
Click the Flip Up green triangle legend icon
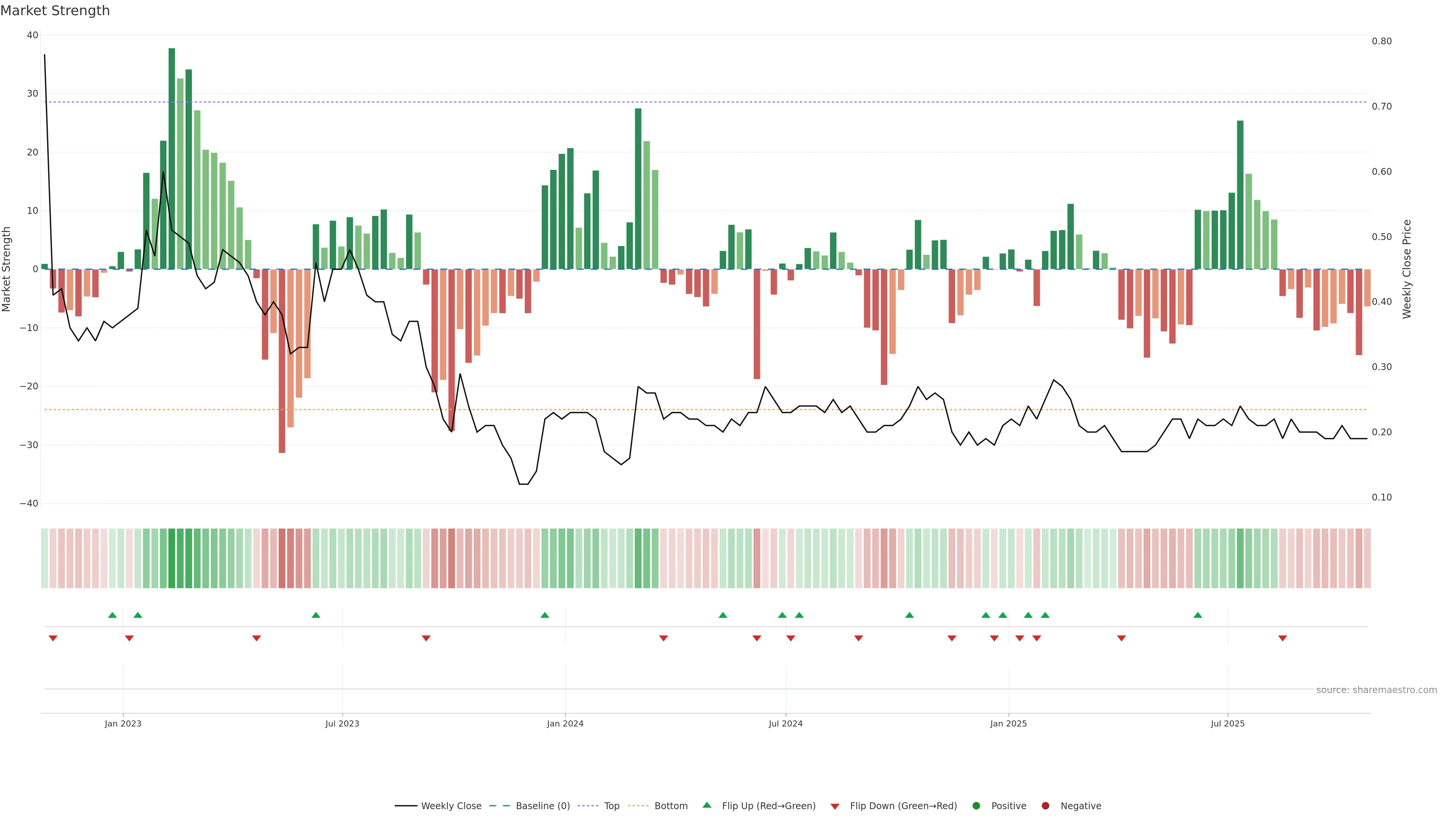[x=706, y=805]
